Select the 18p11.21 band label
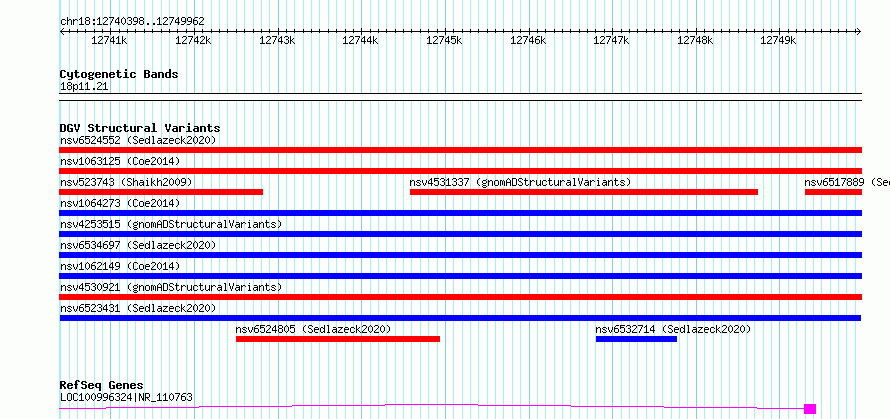Screen dimensions: 890x419 pos(84,87)
